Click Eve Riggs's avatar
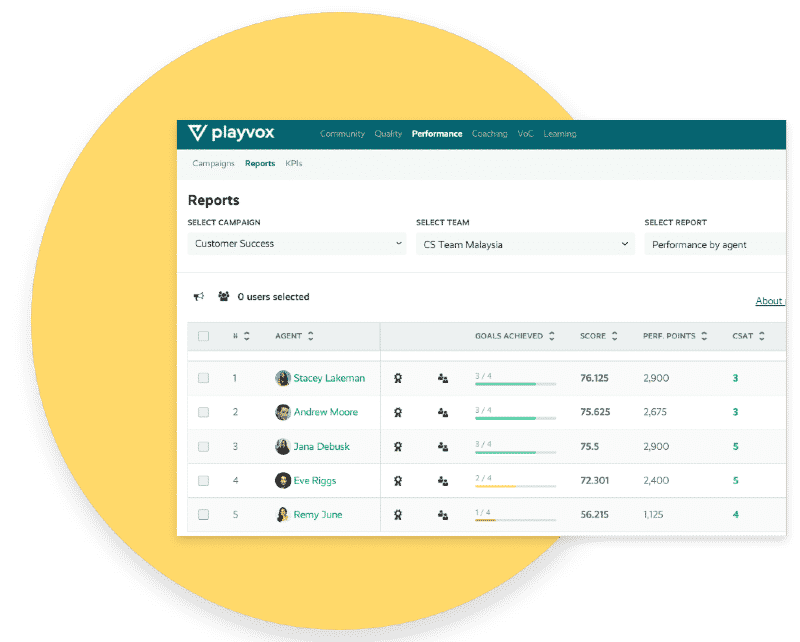The width and height of the screenshot is (800, 642). [x=283, y=480]
